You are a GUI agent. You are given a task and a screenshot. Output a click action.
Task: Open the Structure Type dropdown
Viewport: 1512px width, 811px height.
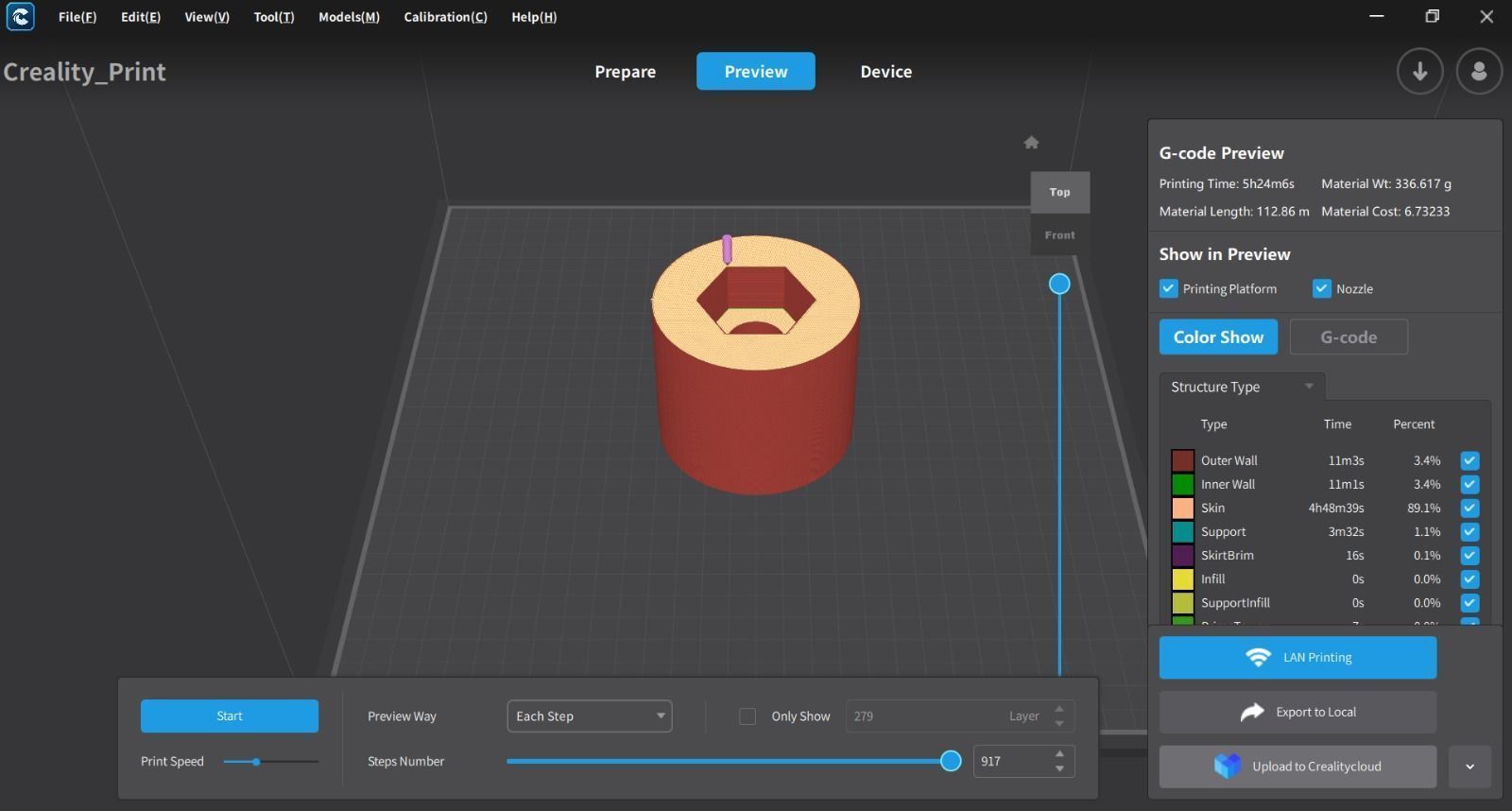[x=1242, y=387]
